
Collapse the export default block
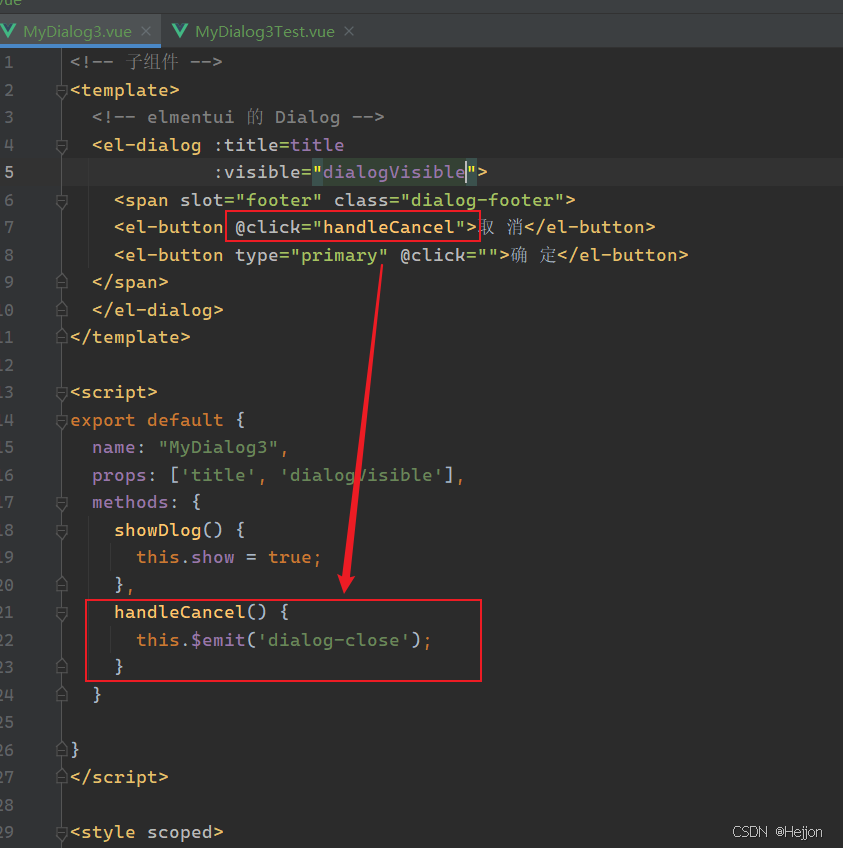click(x=62, y=421)
